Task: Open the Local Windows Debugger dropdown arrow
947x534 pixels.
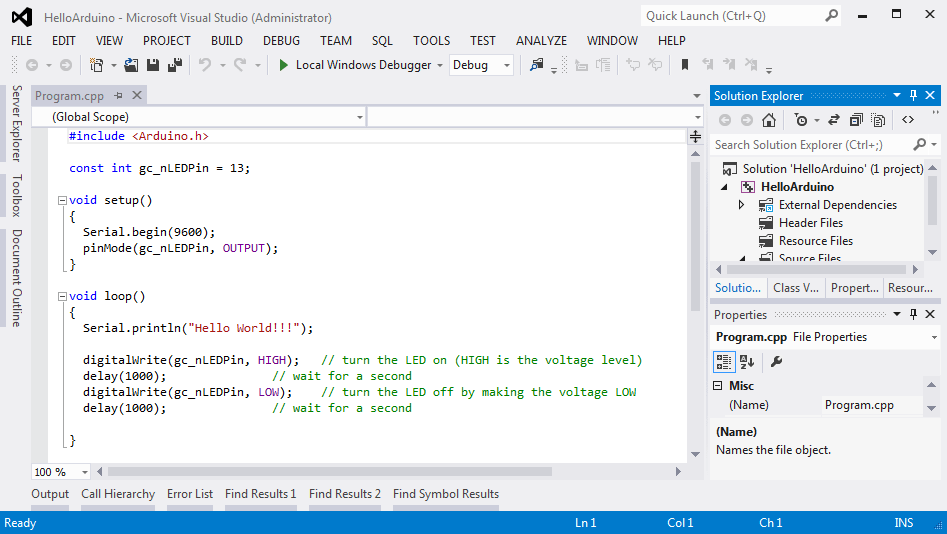Action: 440,65
